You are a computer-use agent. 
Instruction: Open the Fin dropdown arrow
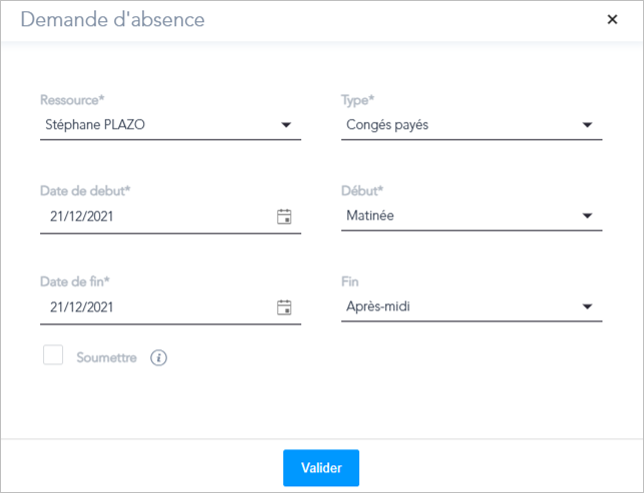[x=587, y=306]
